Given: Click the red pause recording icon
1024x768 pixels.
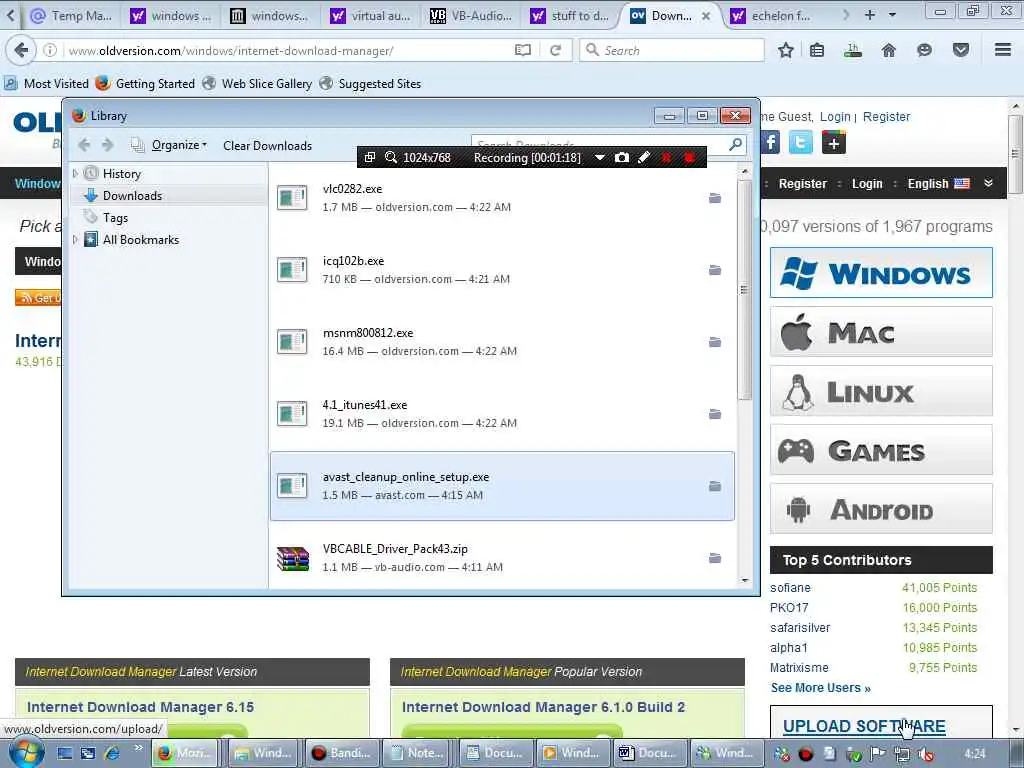Looking at the screenshot, I should pyautogui.click(x=666, y=157).
